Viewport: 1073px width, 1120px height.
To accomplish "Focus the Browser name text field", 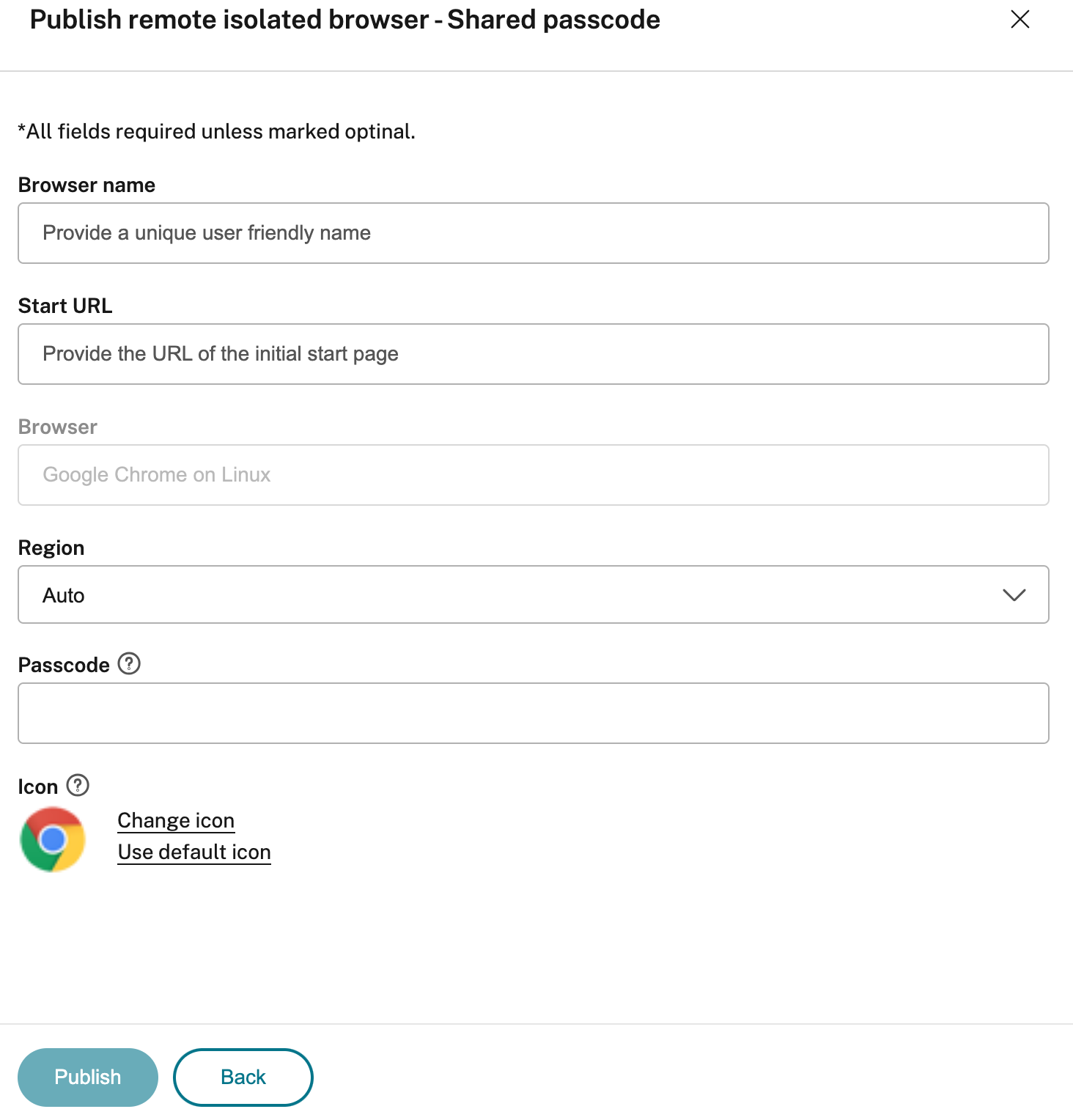I will pyautogui.click(x=533, y=233).
